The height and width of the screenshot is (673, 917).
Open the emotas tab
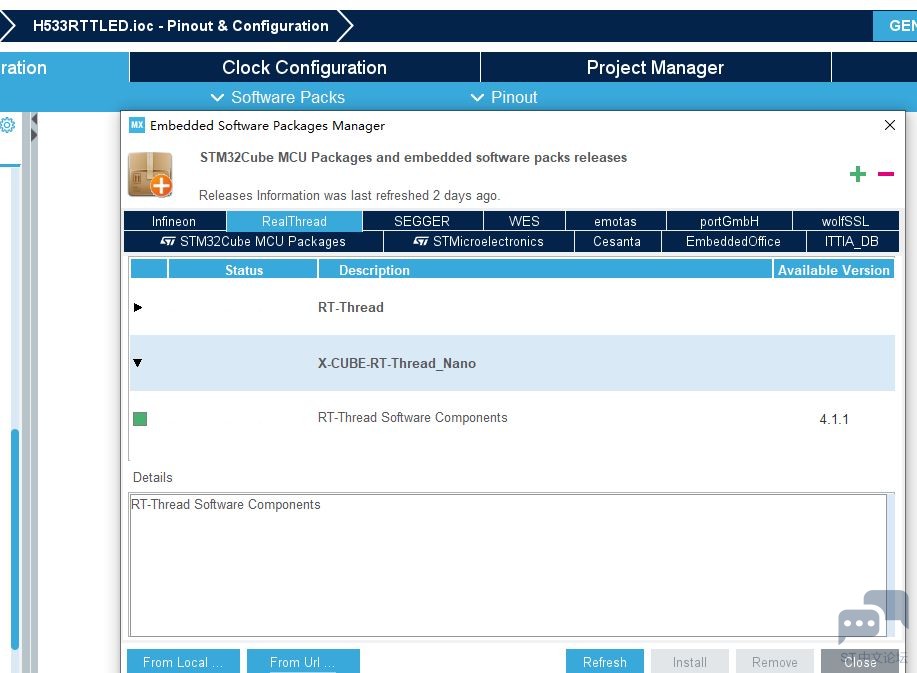[615, 221]
